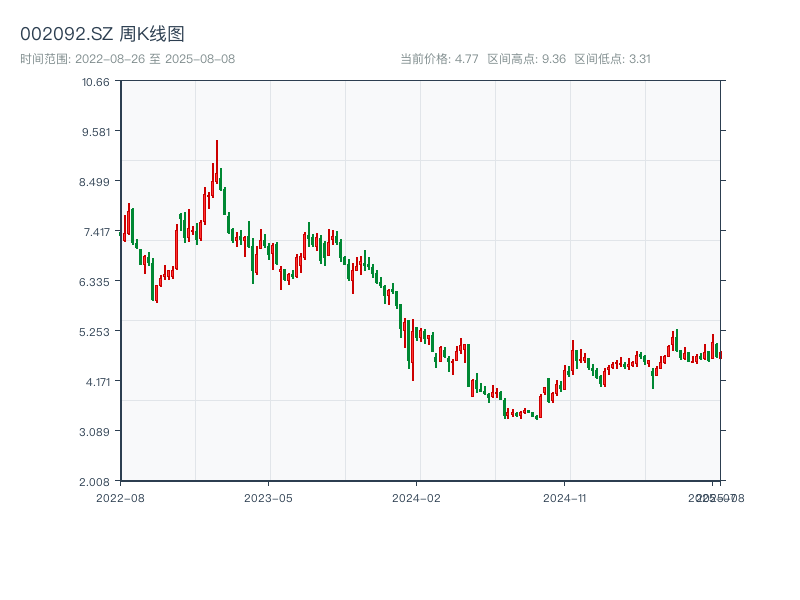Screen dimensions: 800x600
Task: Click the 7.417 price axis label
Action: pyautogui.click(x=95, y=231)
